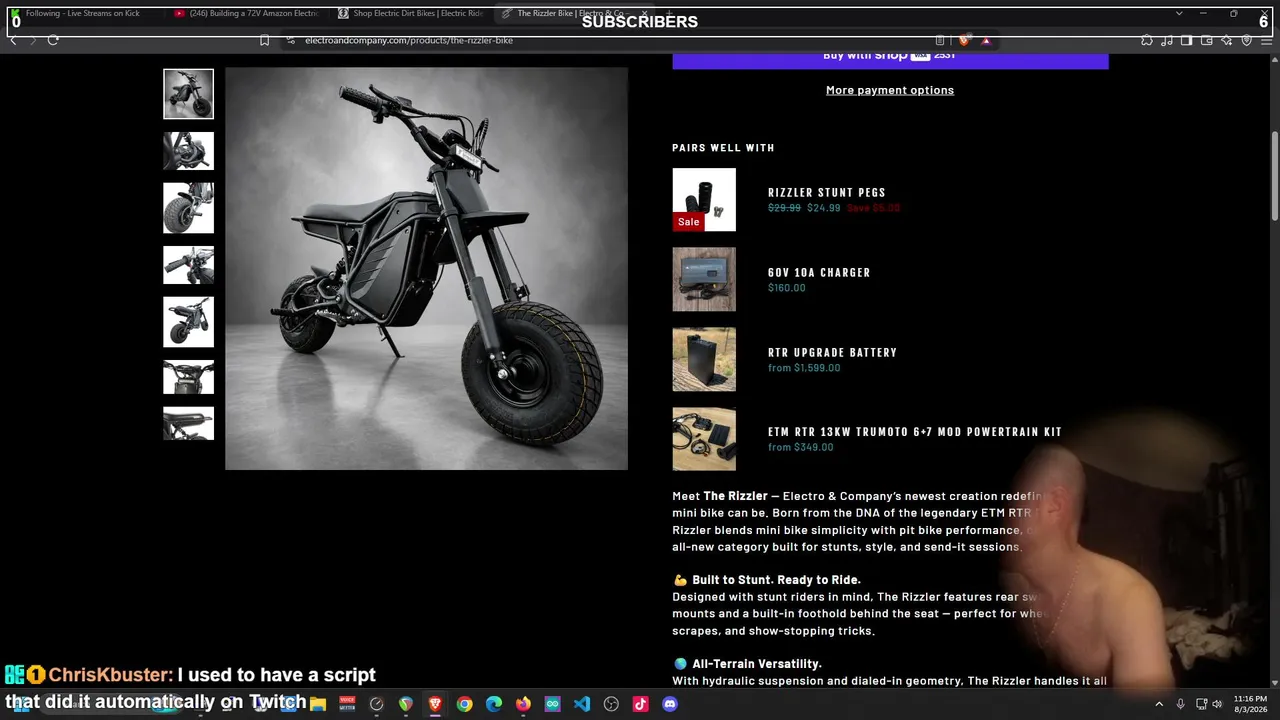Open Arduino IDE taskbar icon
1280x720 pixels.
pyautogui.click(x=552, y=704)
